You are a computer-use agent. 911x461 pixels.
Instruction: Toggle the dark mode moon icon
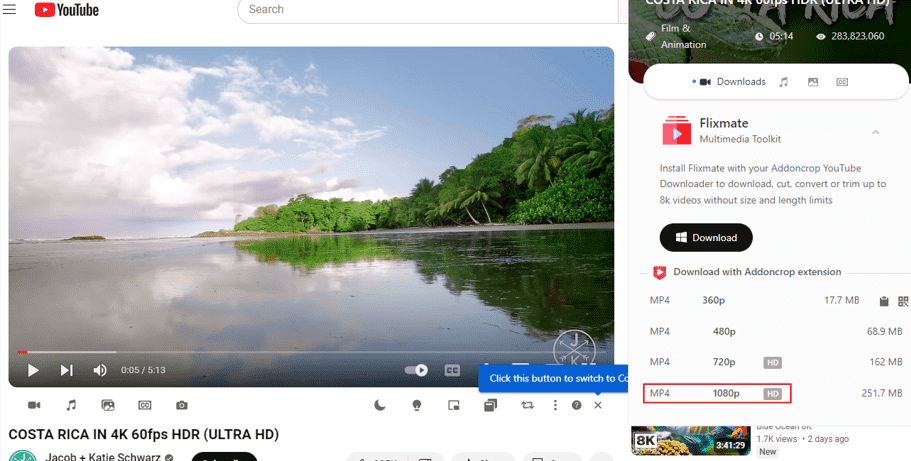380,405
